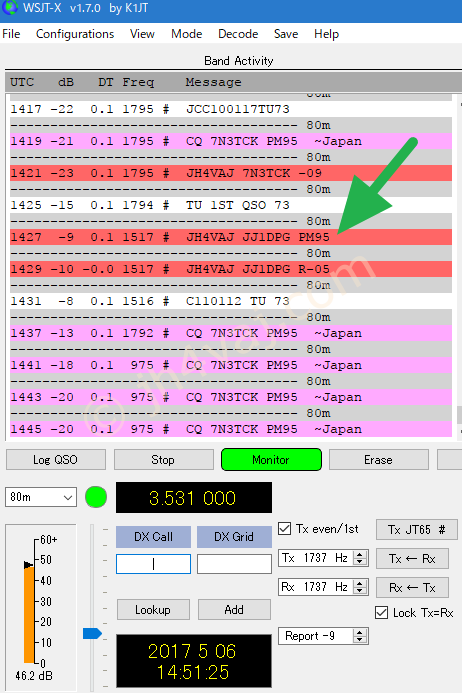
Task: Toggle the Tx even/1st checkbox
Action: 285,529
